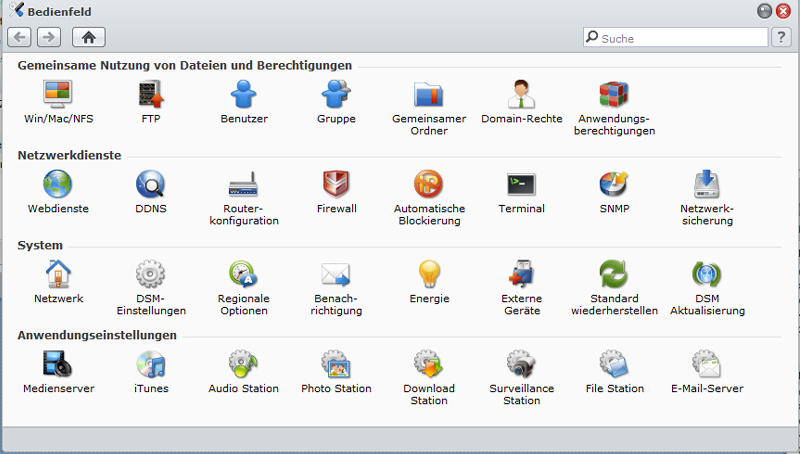The width and height of the screenshot is (800, 454).
Task: Open the Webdienste globe icon
Action: click(58, 184)
